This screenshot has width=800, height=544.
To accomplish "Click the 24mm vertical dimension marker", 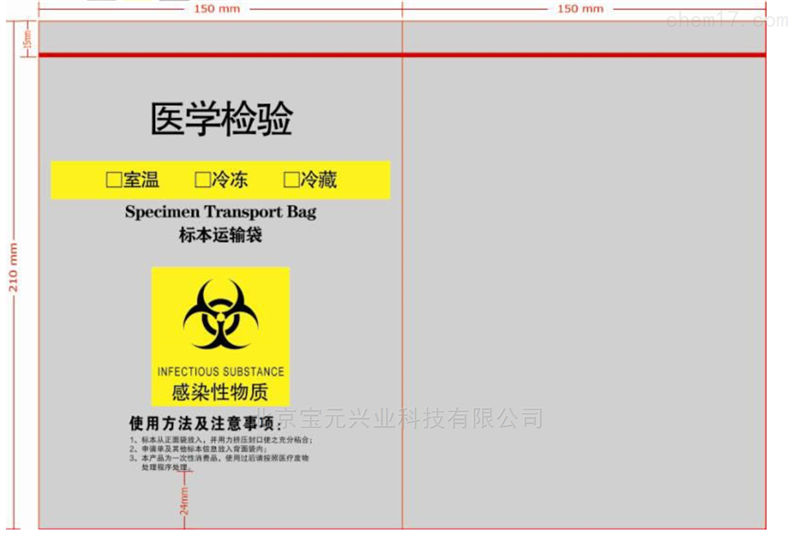I will tap(184, 500).
